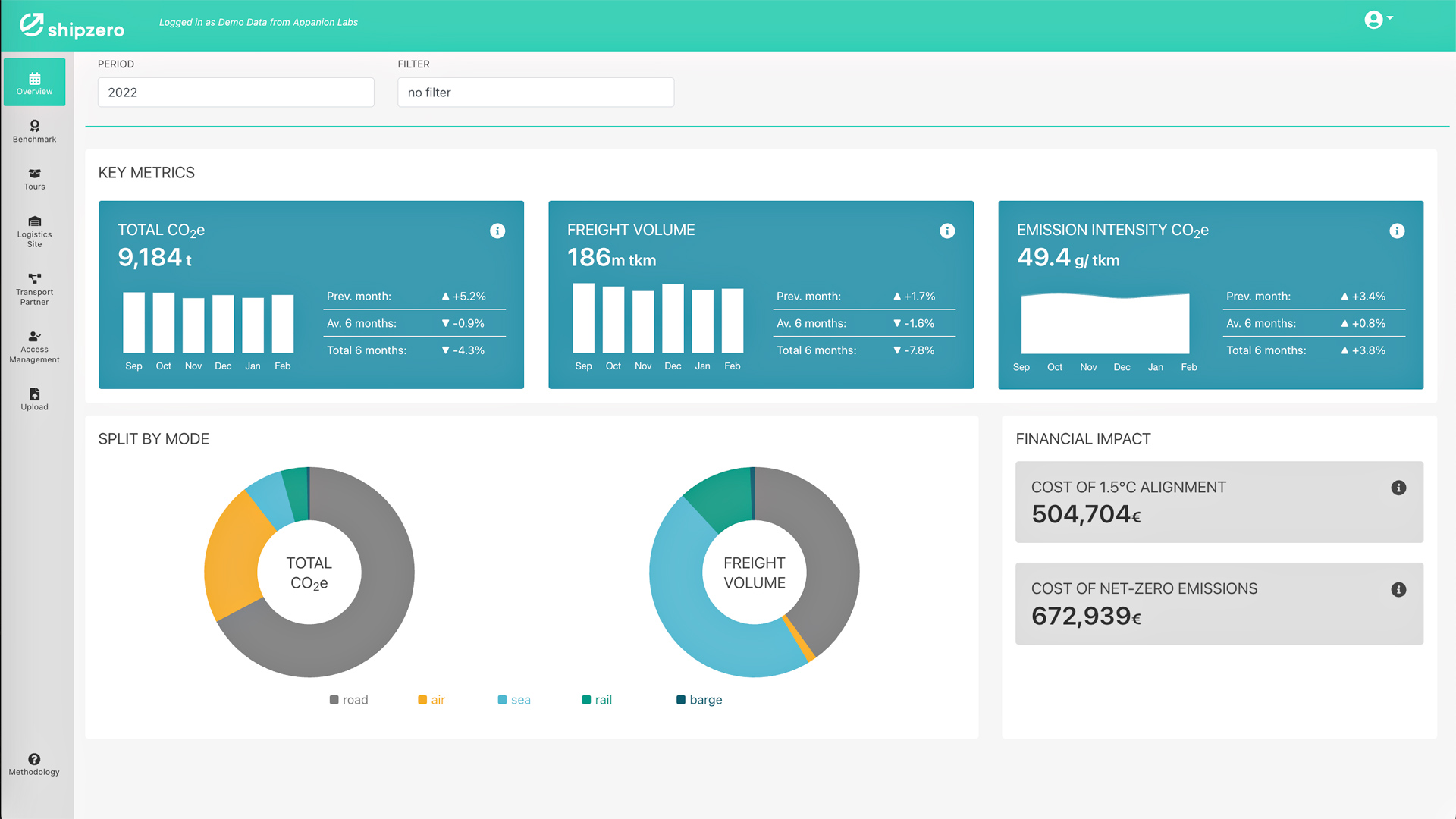The width and height of the screenshot is (1456, 819).
Task: Open Access Management page
Action: coord(34,347)
